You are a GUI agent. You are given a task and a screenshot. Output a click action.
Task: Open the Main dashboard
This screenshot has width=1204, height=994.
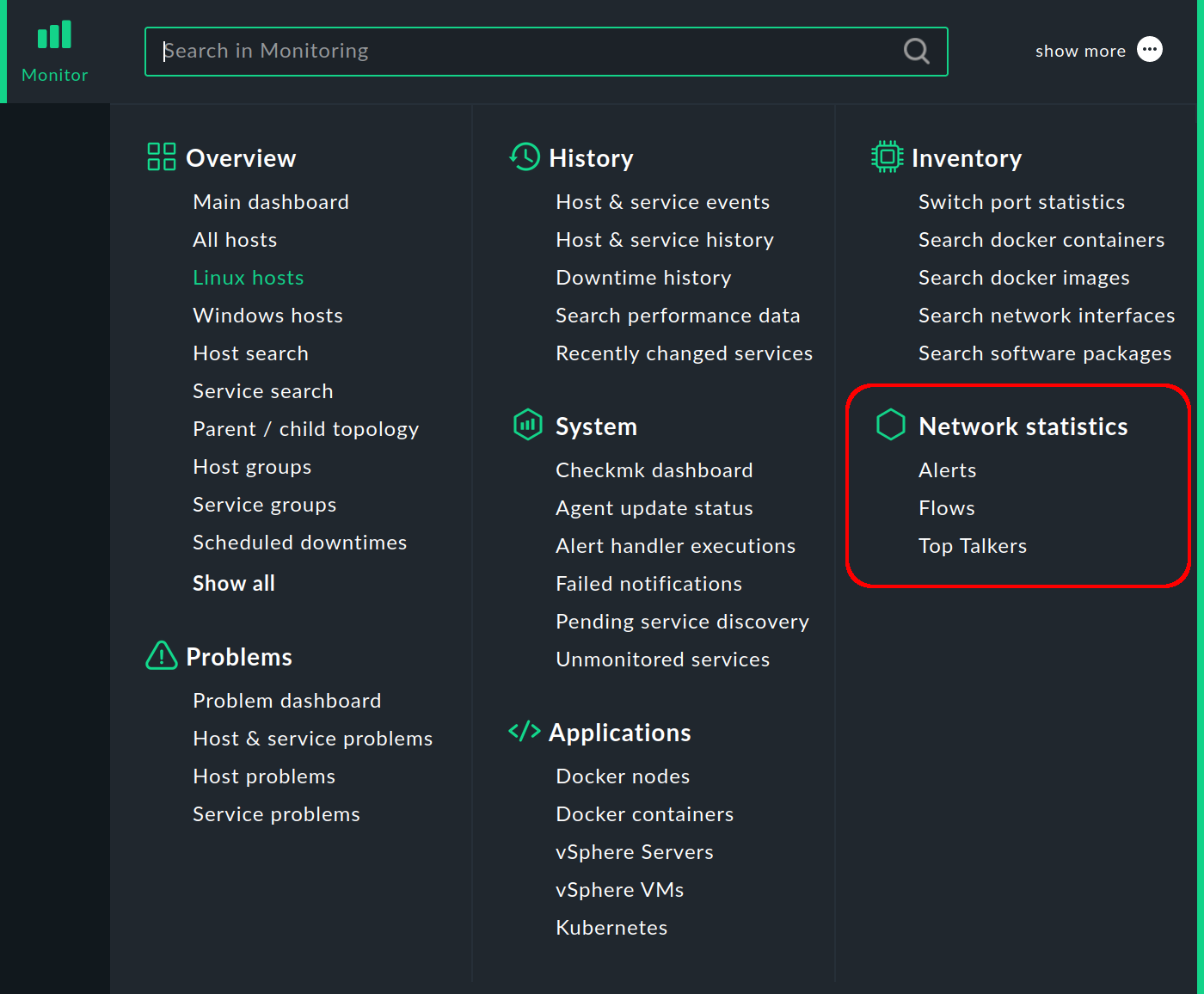click(270, 201)
